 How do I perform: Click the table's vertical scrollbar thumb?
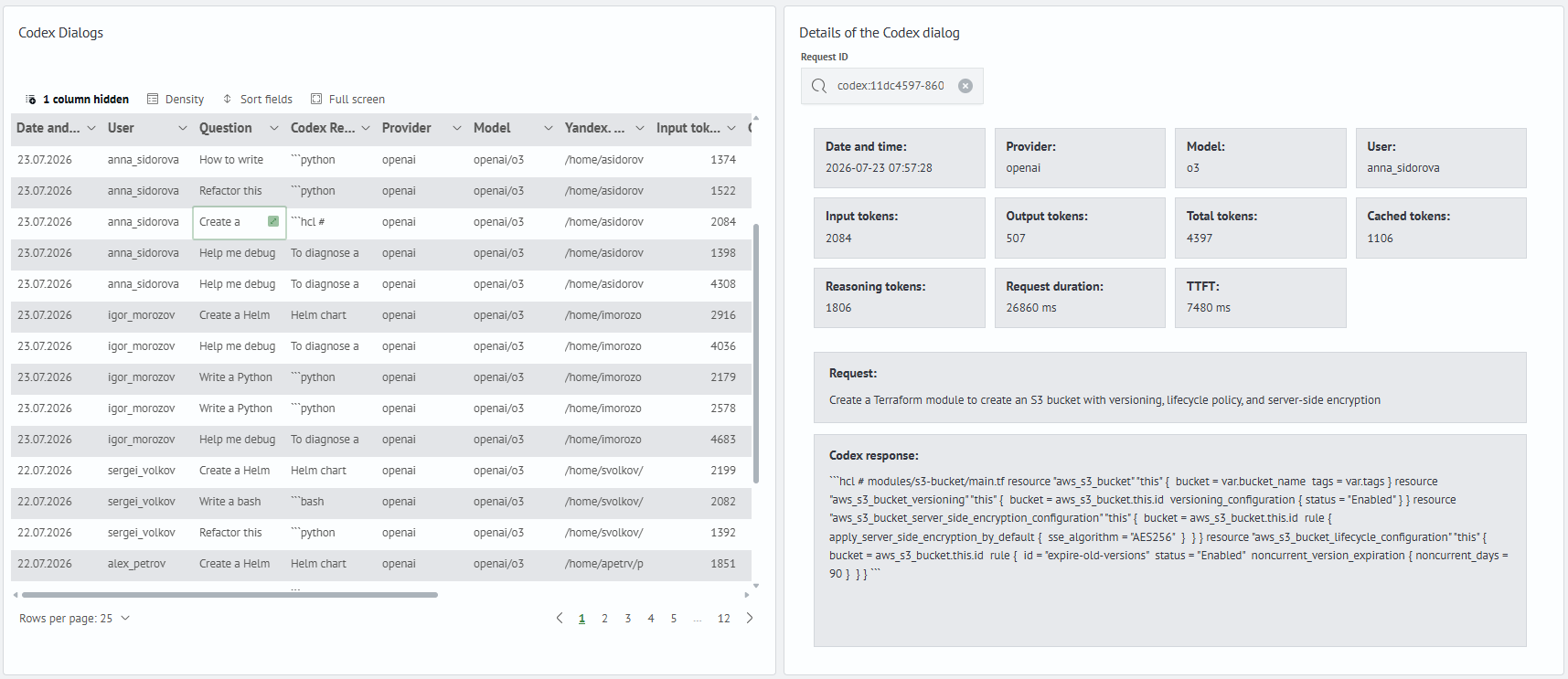click(x=756, y=353)
